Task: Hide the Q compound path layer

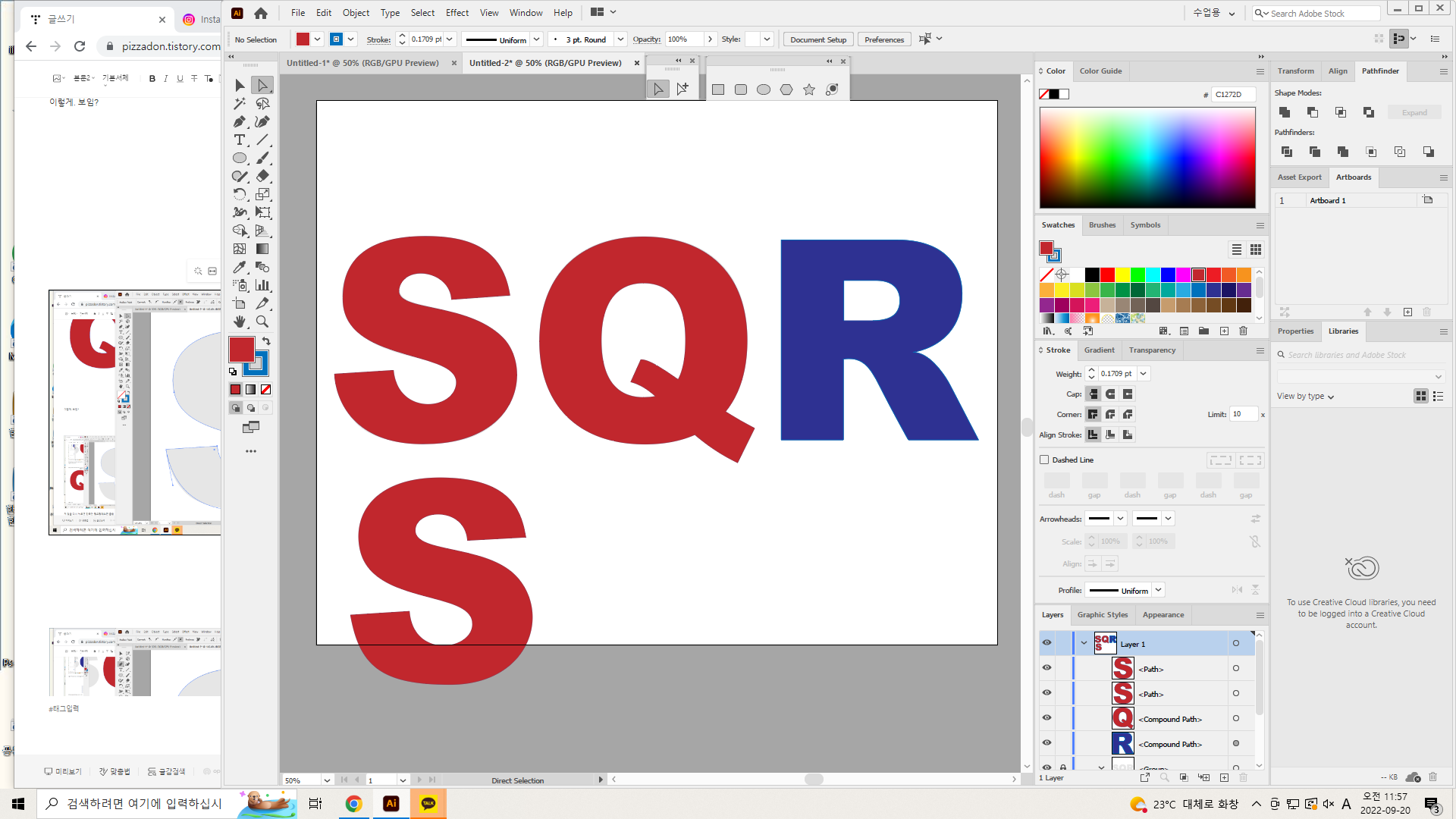Action: 1046,718
